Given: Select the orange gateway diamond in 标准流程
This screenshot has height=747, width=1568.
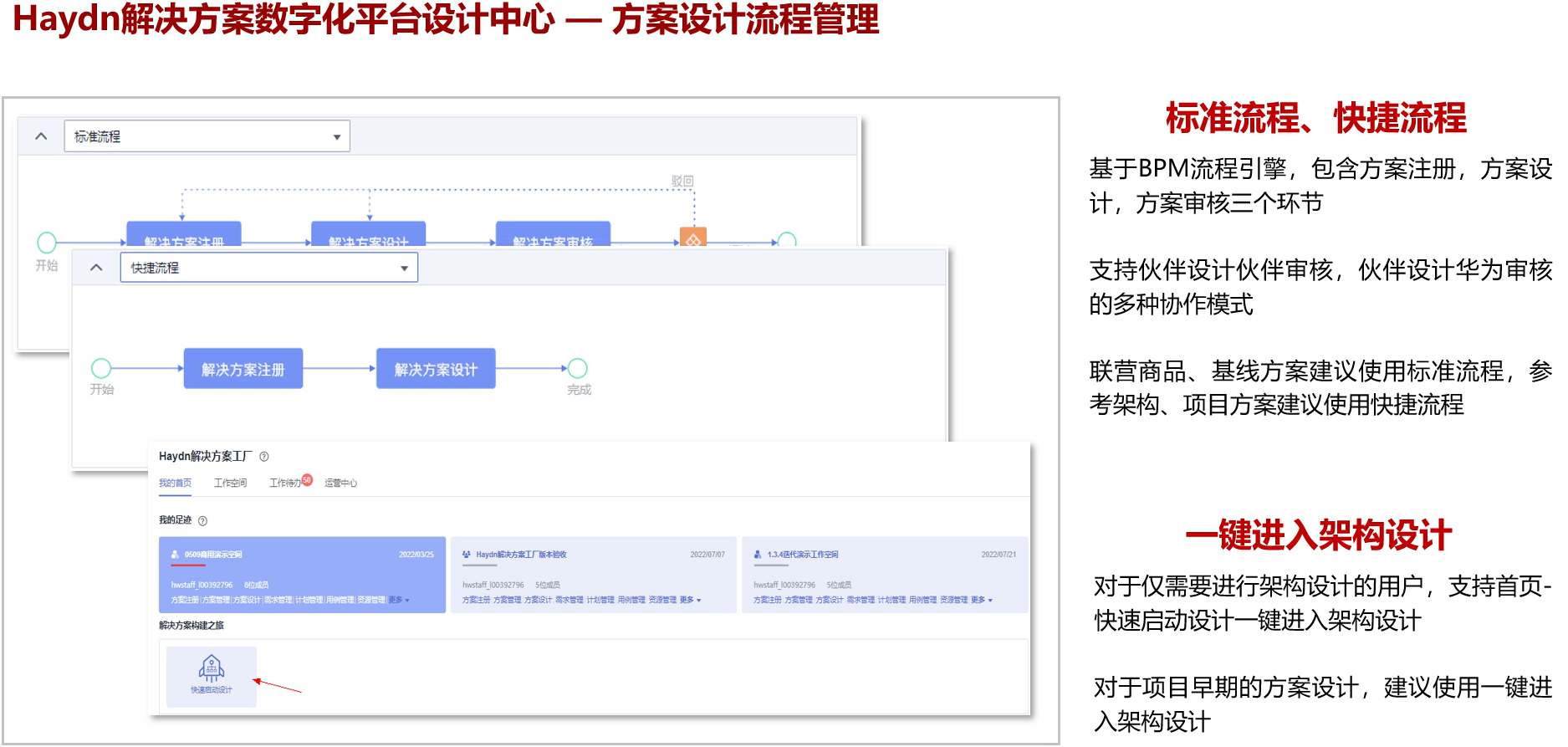Looking at the screenshot, I should click(x=693, y=238).
